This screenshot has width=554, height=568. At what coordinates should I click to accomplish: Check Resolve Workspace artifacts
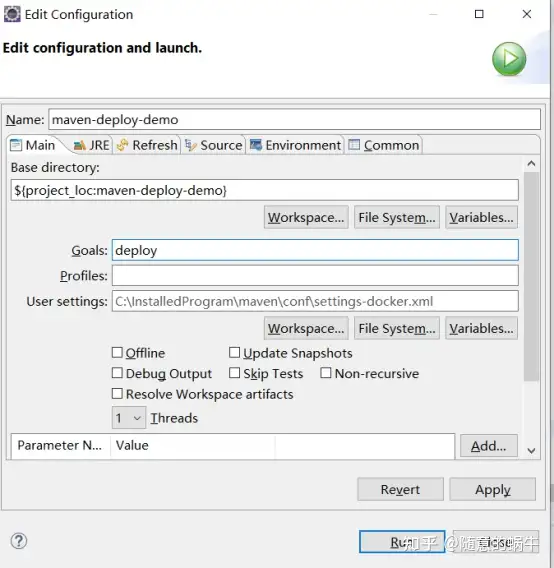point(117,394)
